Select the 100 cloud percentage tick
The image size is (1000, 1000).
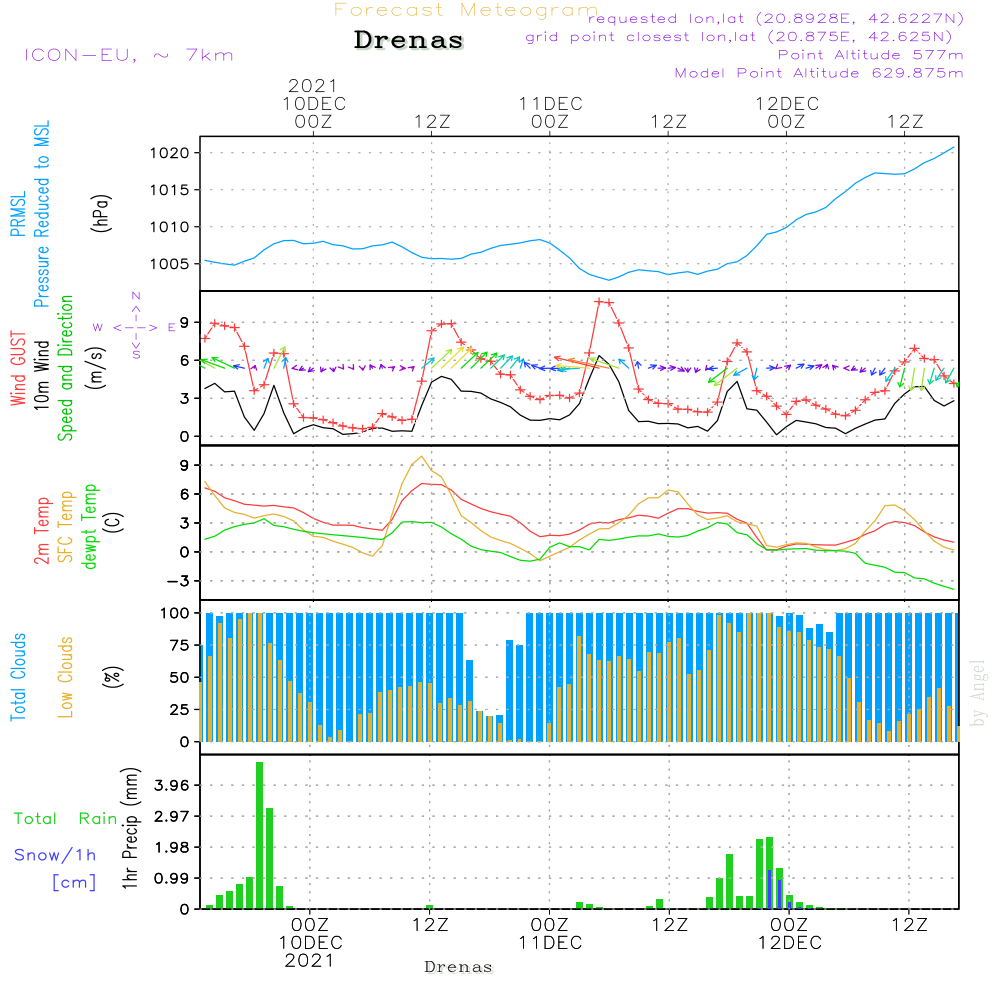175,613
